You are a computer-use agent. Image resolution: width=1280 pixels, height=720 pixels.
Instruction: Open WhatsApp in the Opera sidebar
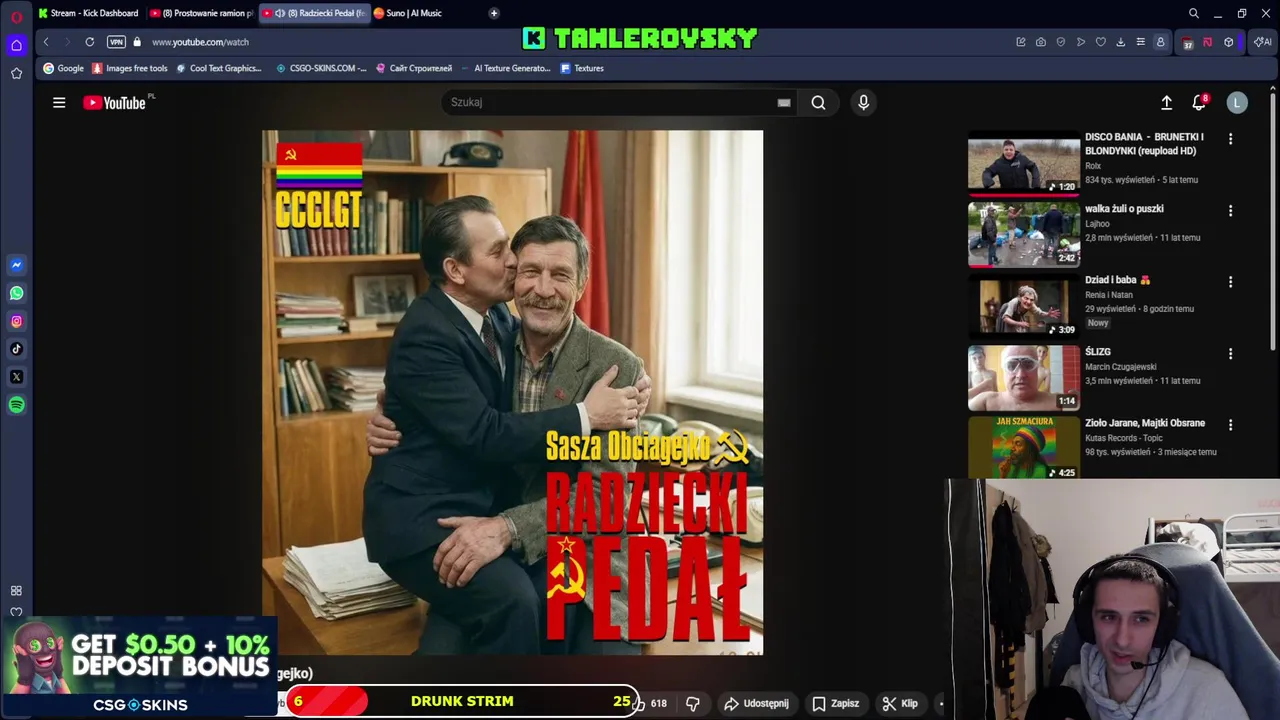point(16,293)
